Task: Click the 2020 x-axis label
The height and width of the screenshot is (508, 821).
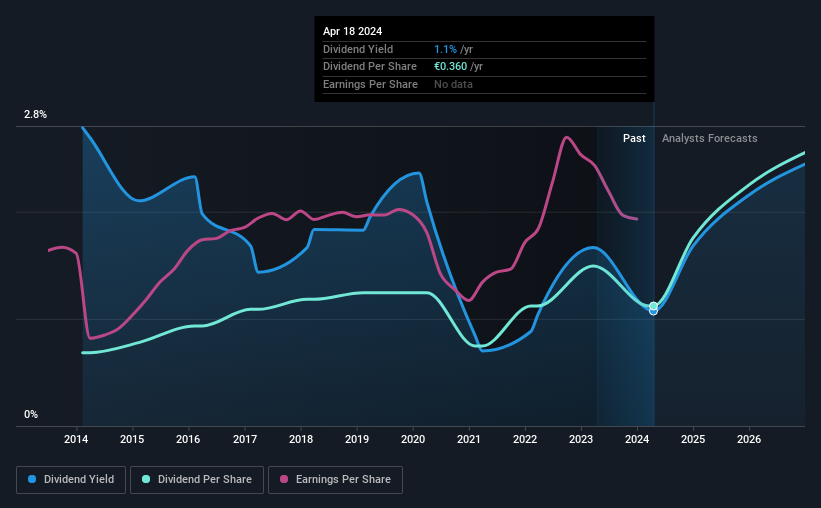Action: click(x=413, y=439)
